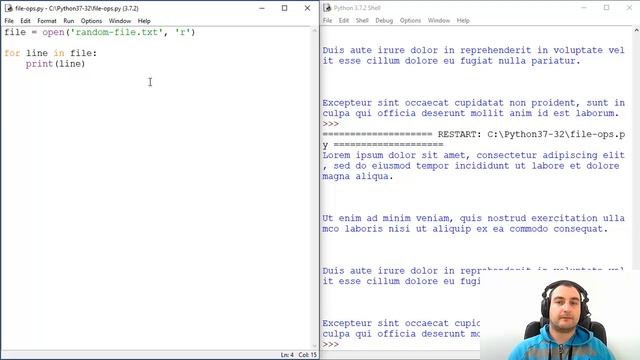The image size is (640, 360).
Task: Open Window menu in Python Shell window
Action: (x=439, y=20)
